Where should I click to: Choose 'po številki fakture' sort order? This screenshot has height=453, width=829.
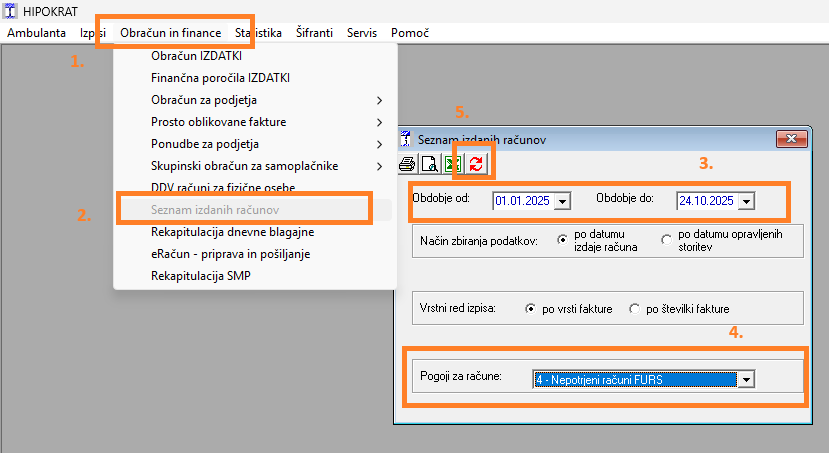(635, 310)
